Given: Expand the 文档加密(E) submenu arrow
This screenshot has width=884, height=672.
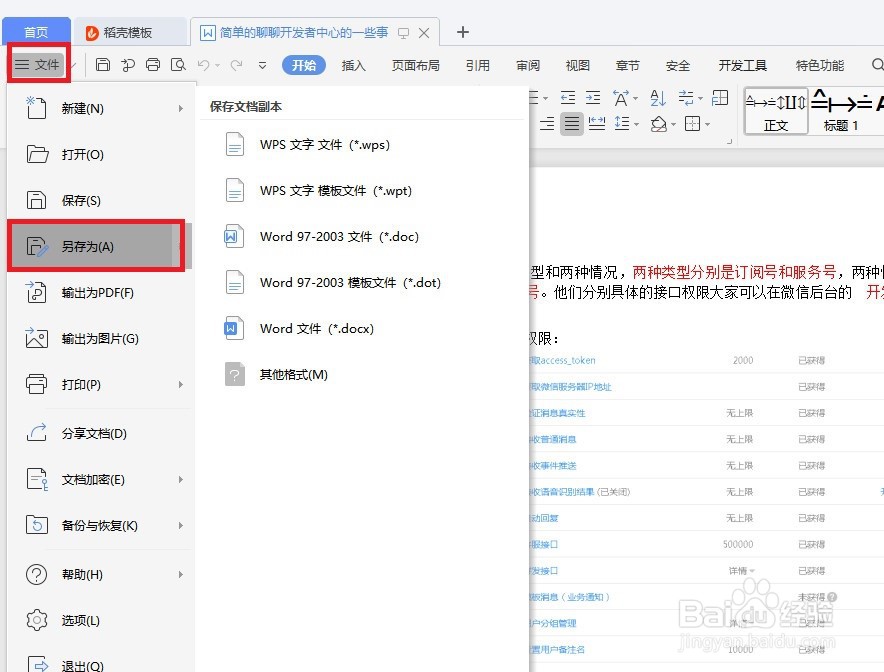Looking at the screenshot, I should coord(181,480).
